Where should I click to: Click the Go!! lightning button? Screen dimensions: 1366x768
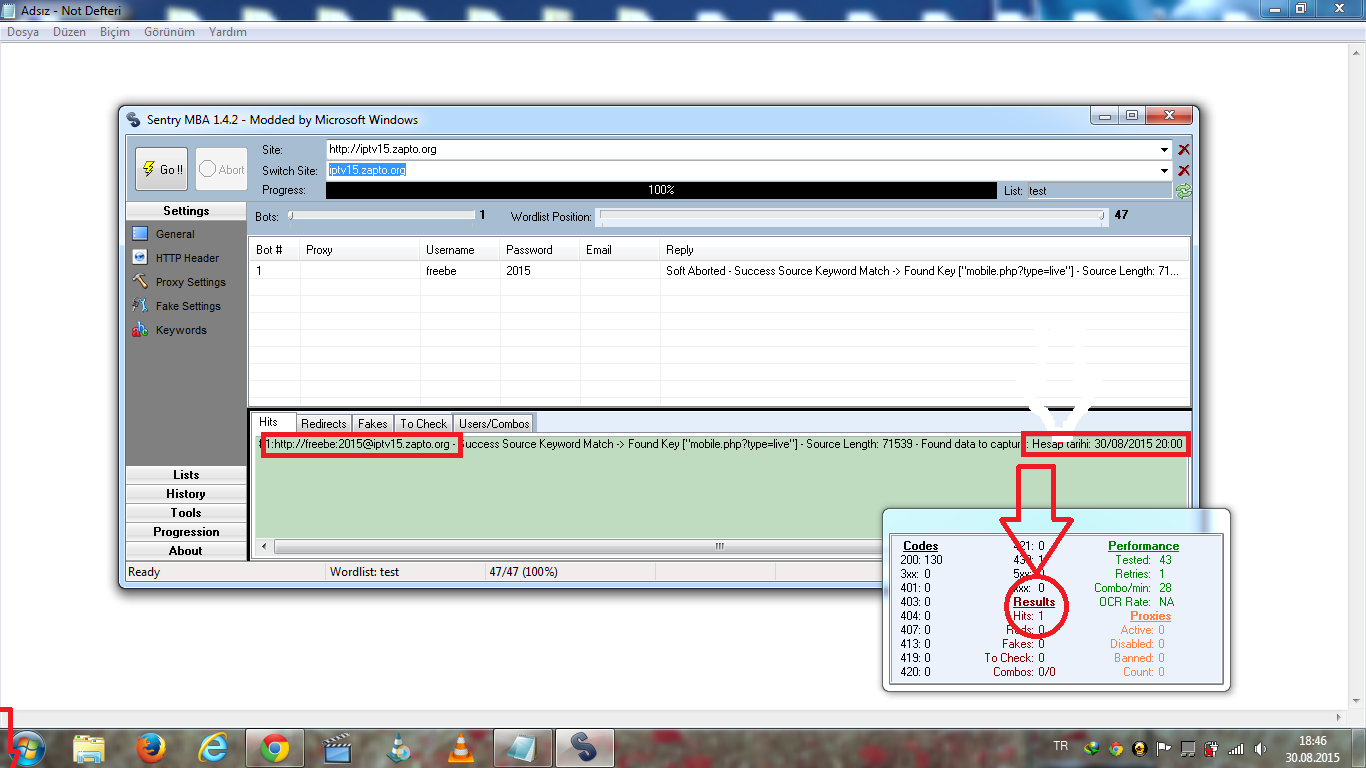tap(161, 169)
